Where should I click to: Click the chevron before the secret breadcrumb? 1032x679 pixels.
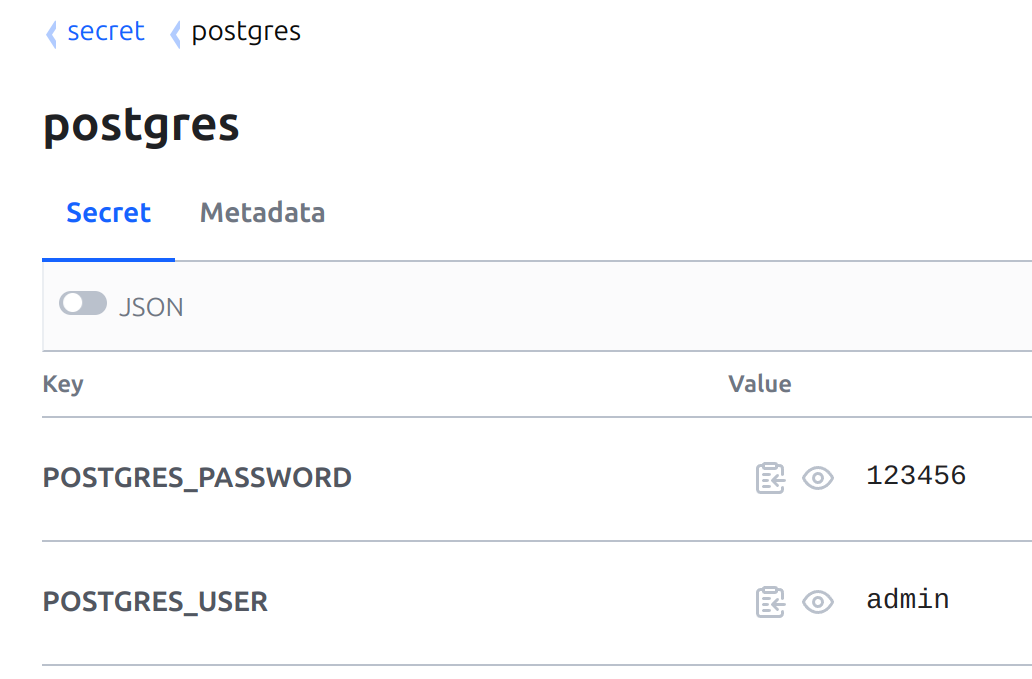click(x=51, y=34)
